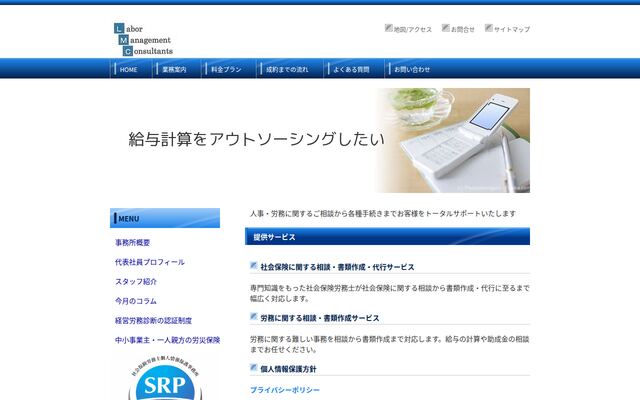This screenshot has width=640, height=400.
Task: Click the icon beside お問合せ in header
Action: pyautogui.click(x=446, y=28)
